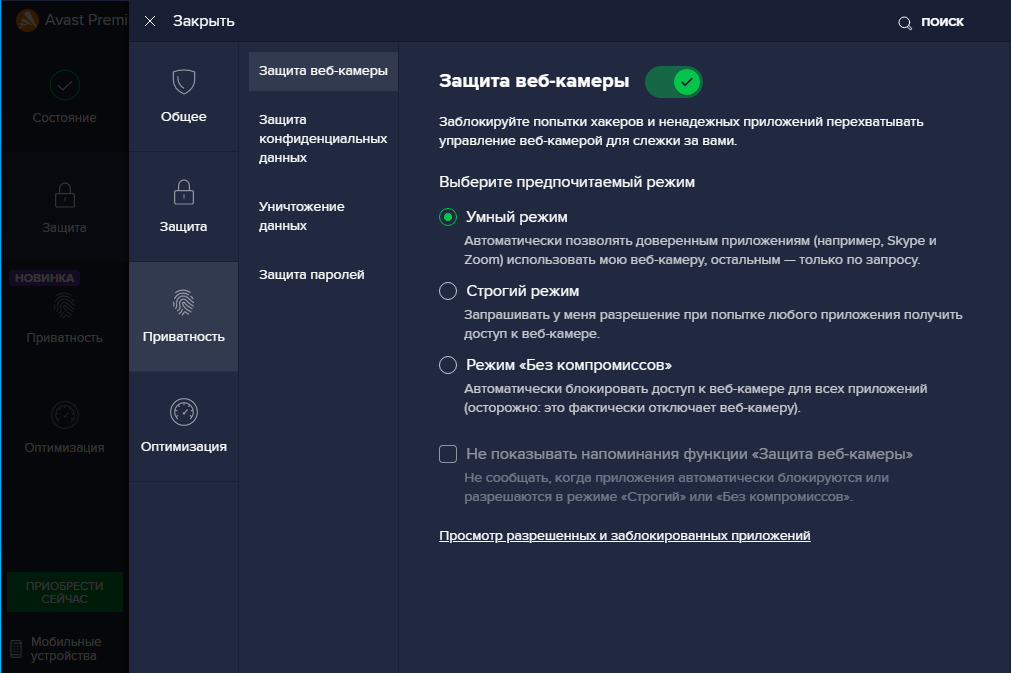The image size is (1011, 673).
Task: Click the green checkmark Состояние icon
Action: pos(64,85)
